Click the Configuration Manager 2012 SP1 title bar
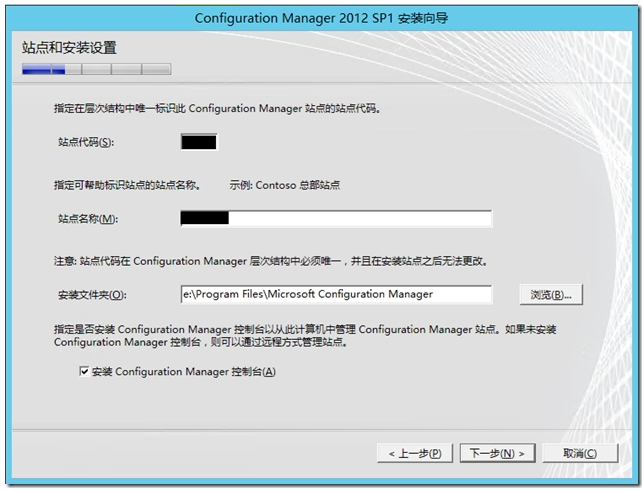 click(x=322, y=17)
